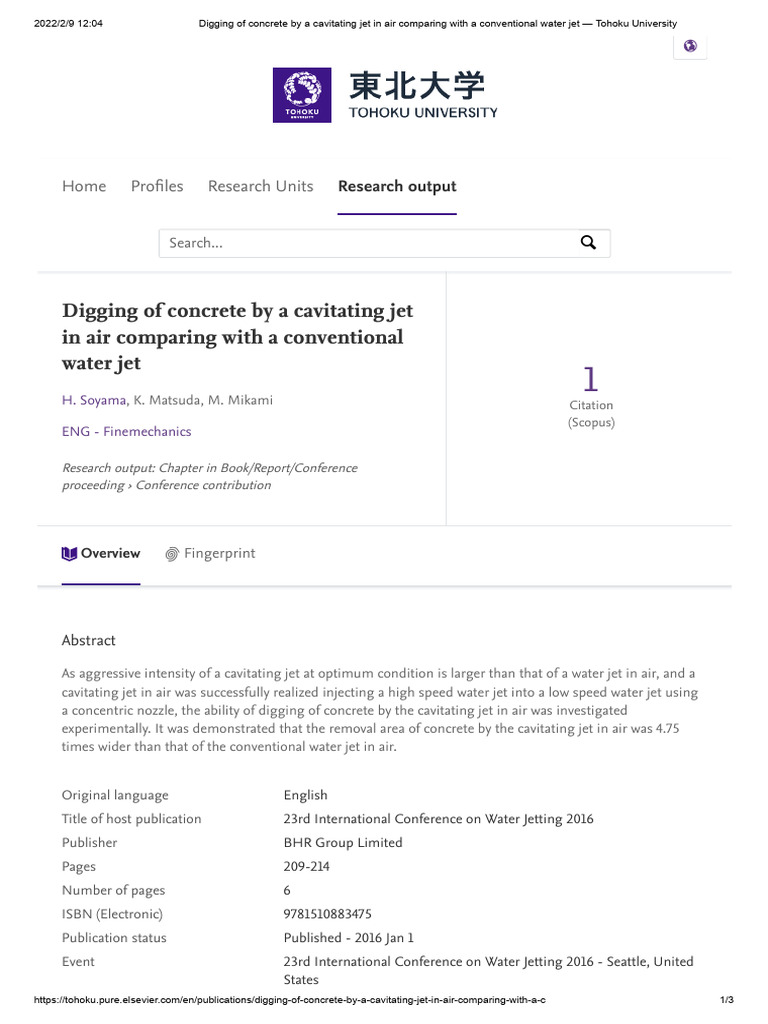Go to Research Units section
The height and width of the screenshot is (1024, 768).
coord(261,186)
